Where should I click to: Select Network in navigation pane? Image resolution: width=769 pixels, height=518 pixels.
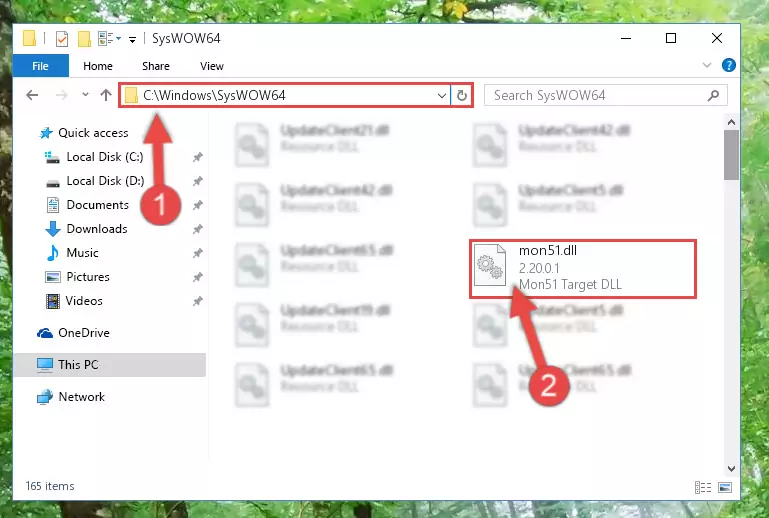click(x=81, y=397)
